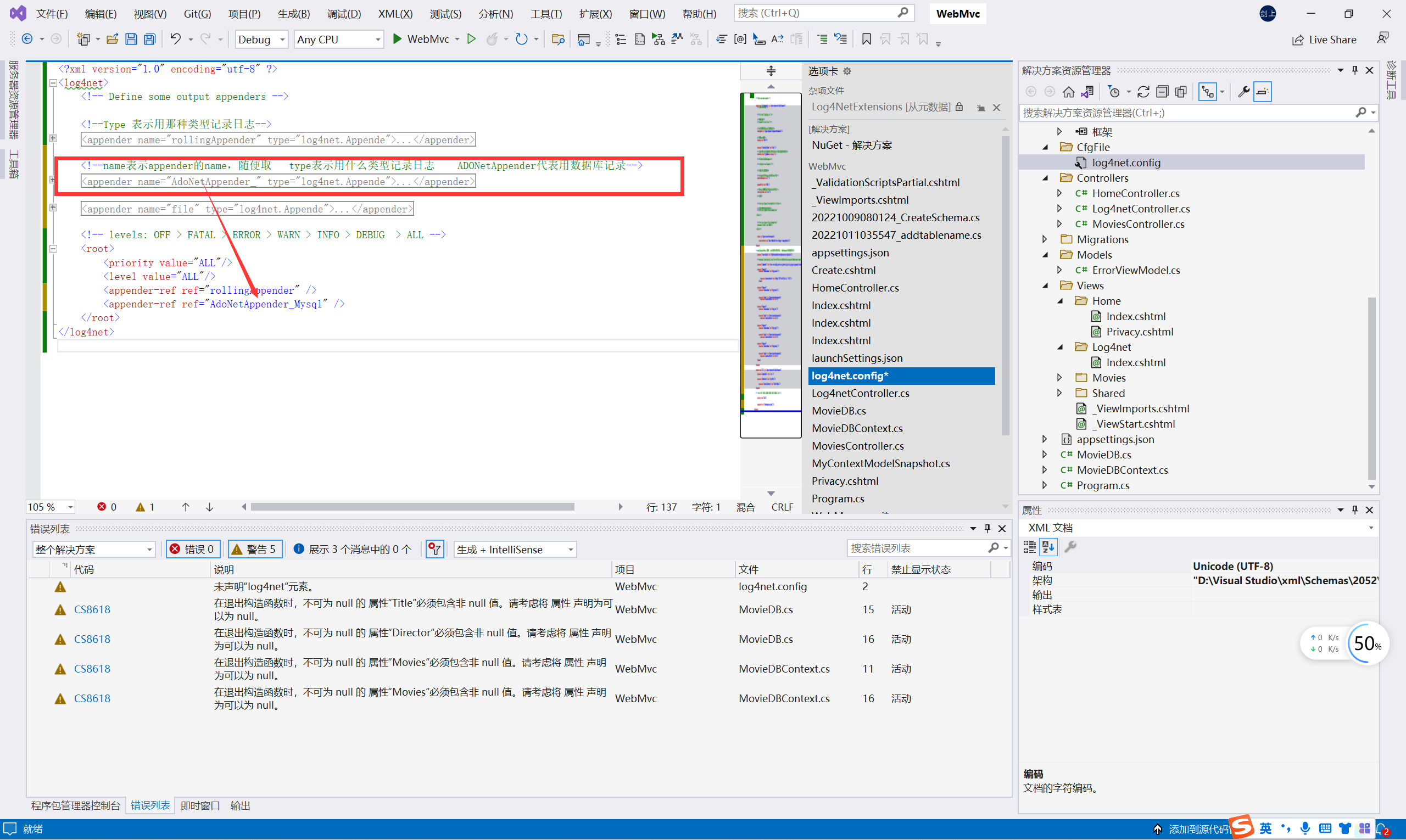Start debugging with green WebMvc play button
Screen dimensions: 1406x840
click(398, 39)
